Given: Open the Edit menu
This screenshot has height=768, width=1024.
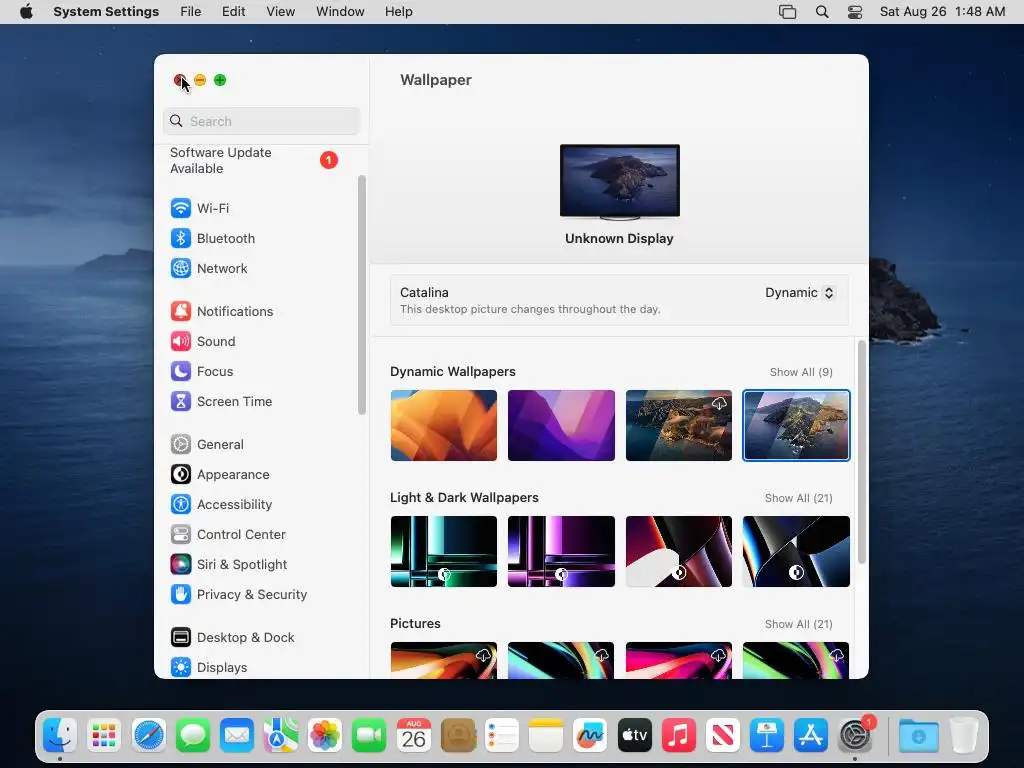Looking at the screenshot, I should [234, 12].
